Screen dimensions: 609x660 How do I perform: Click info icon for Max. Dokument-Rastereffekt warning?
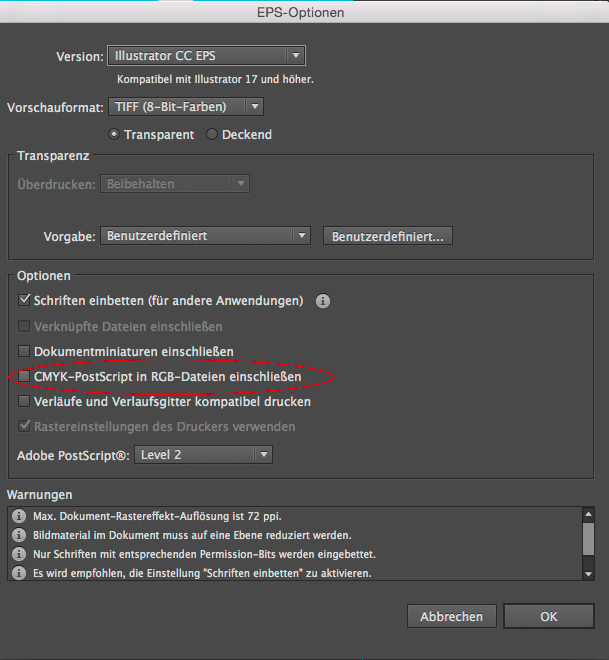(x=17, y=516)
